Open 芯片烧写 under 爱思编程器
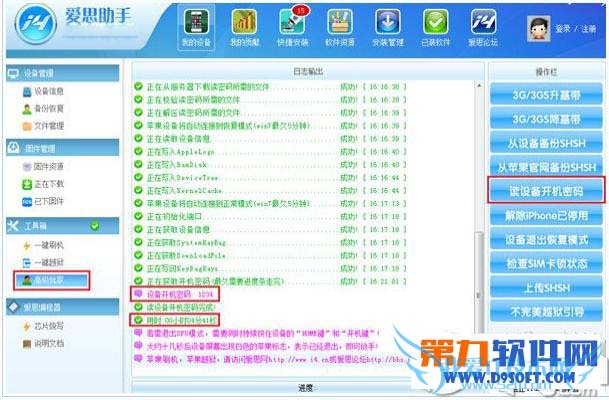609x400 pixels. (43, 326)
